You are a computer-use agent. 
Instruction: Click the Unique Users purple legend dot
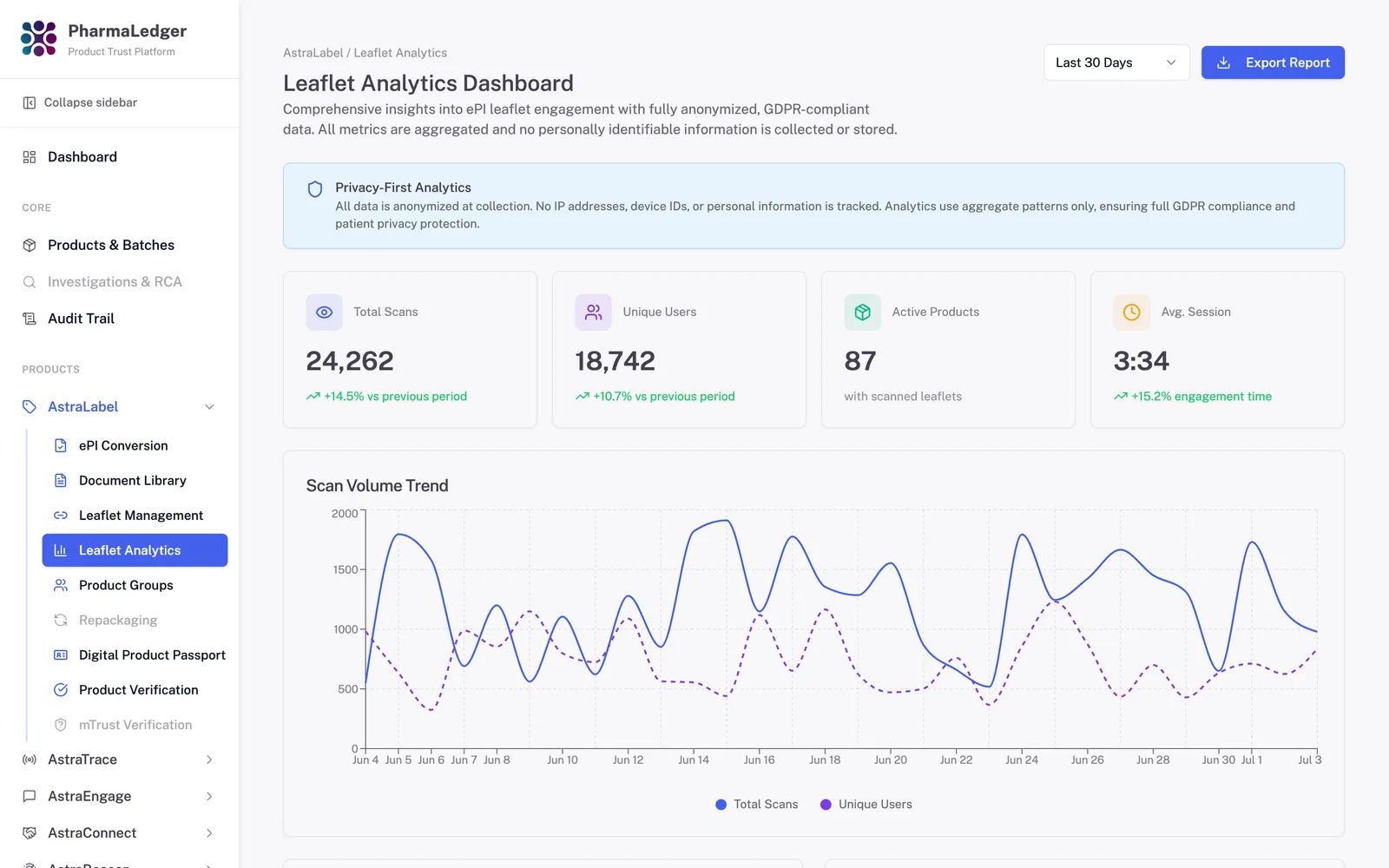point(826,805)
